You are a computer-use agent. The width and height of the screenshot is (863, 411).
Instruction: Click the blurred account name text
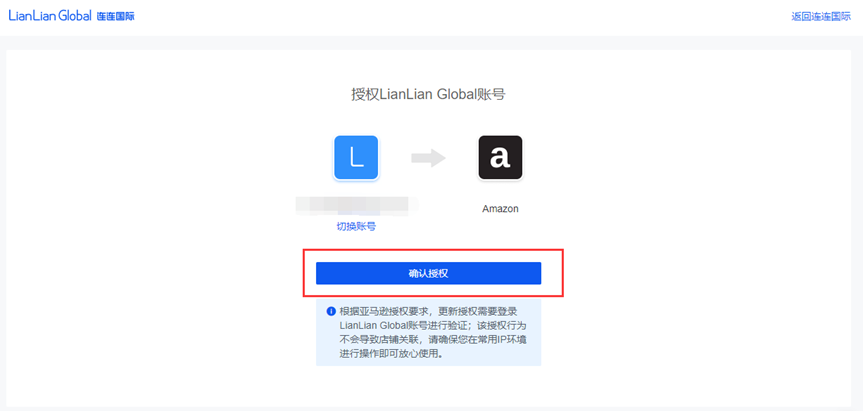click(x=357, y=205)
